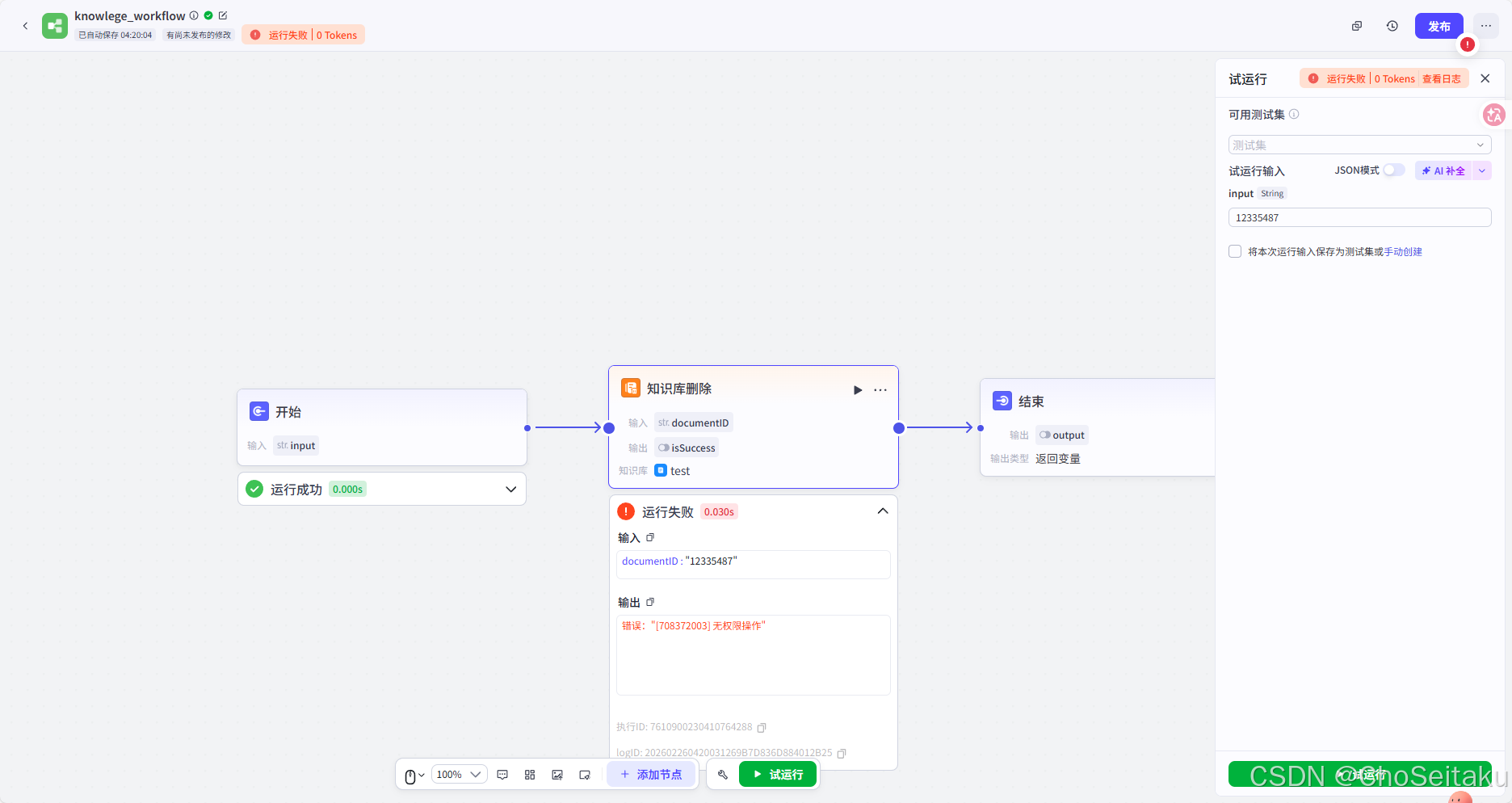This screenshot has height=803, width=1512.
Task: Copy the 执行ID value
Action: (761, 727)
